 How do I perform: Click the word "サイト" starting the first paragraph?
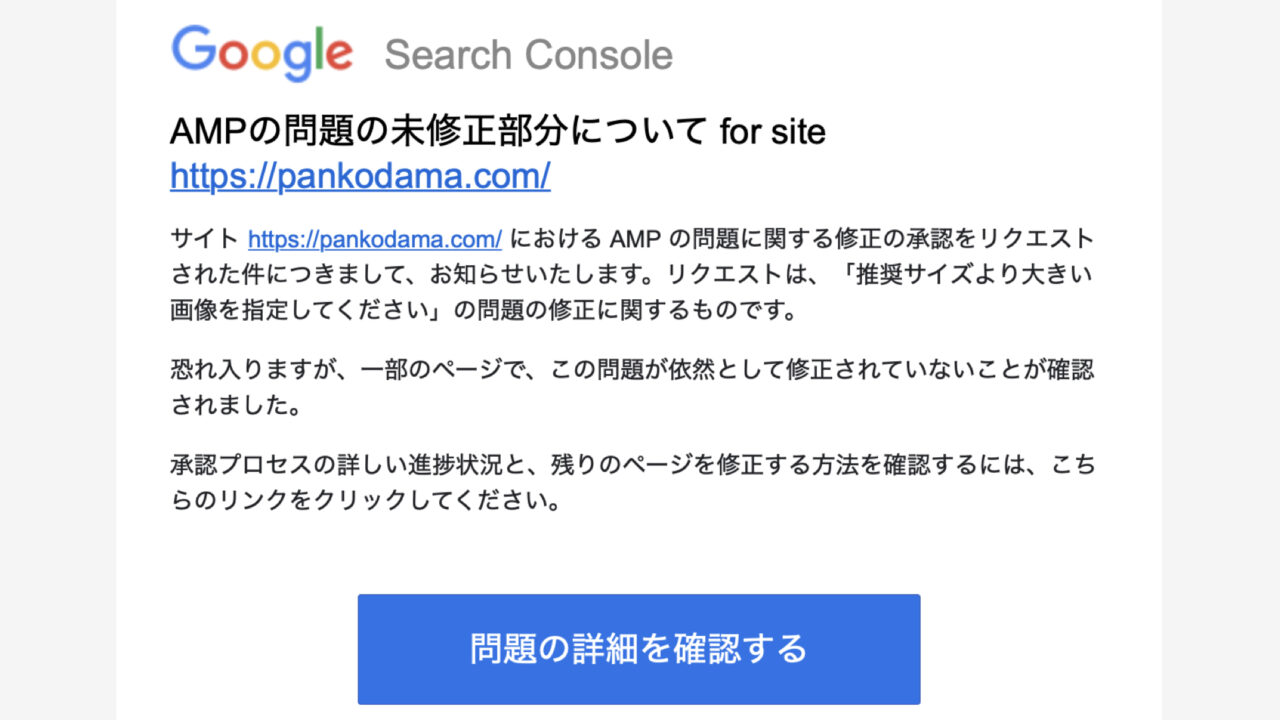[205, 240]
